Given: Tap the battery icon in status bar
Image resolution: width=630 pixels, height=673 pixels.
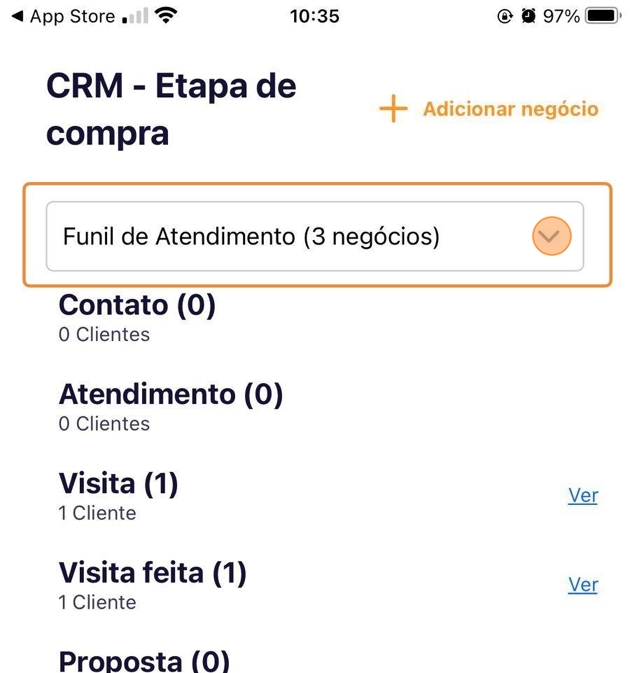Looking at the screenshot, I should pos(604,17).
